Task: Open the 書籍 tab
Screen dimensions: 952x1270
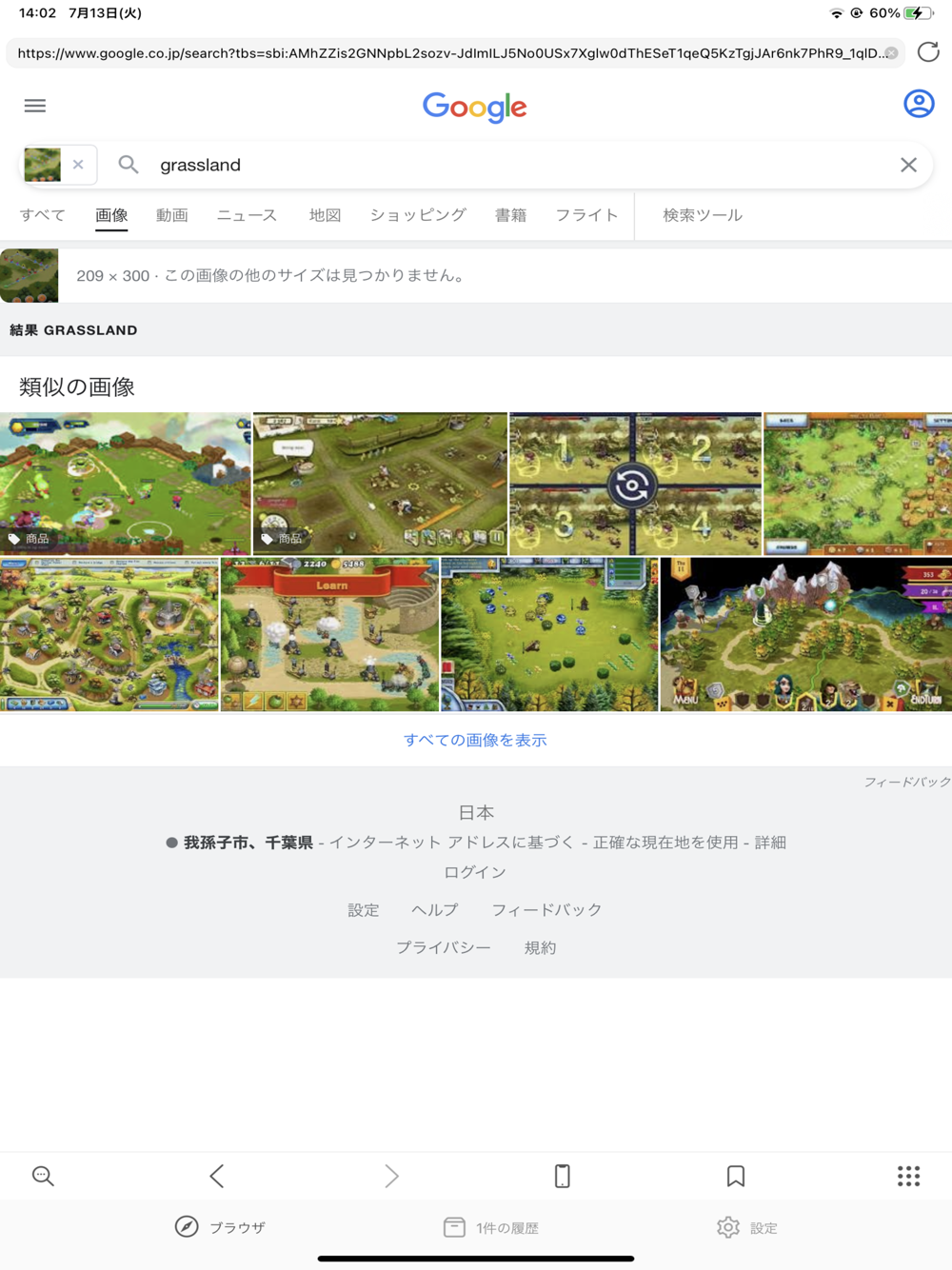Action: pyautogui.click(x=510, y=215)
